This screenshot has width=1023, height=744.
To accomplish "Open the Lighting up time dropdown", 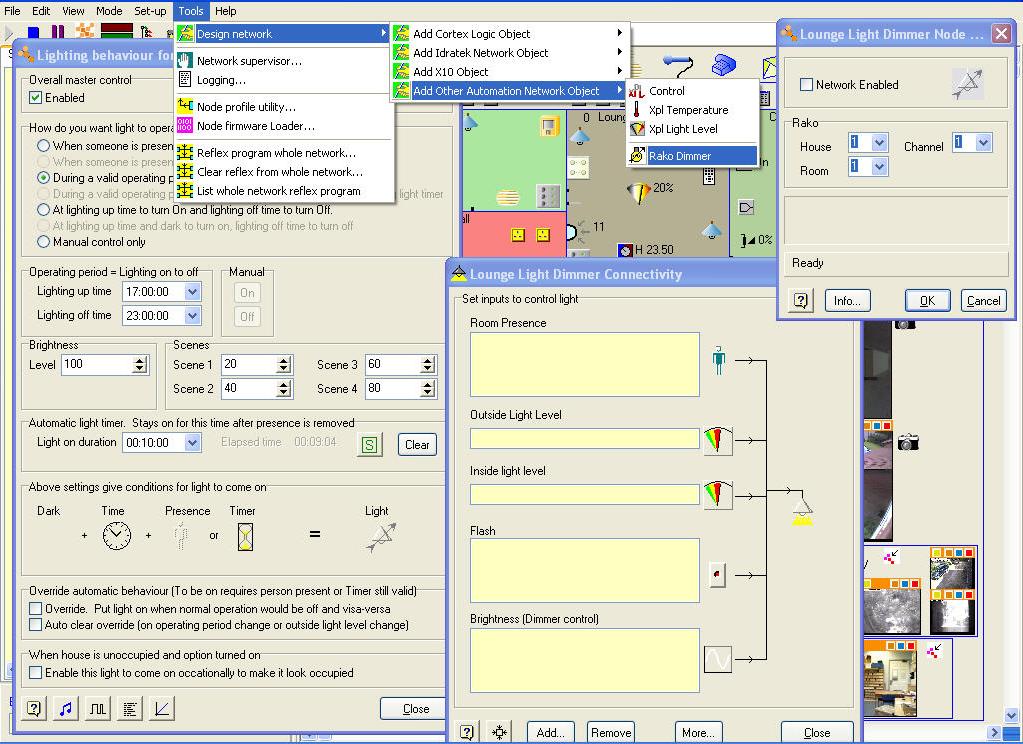I will click(192, 292).
